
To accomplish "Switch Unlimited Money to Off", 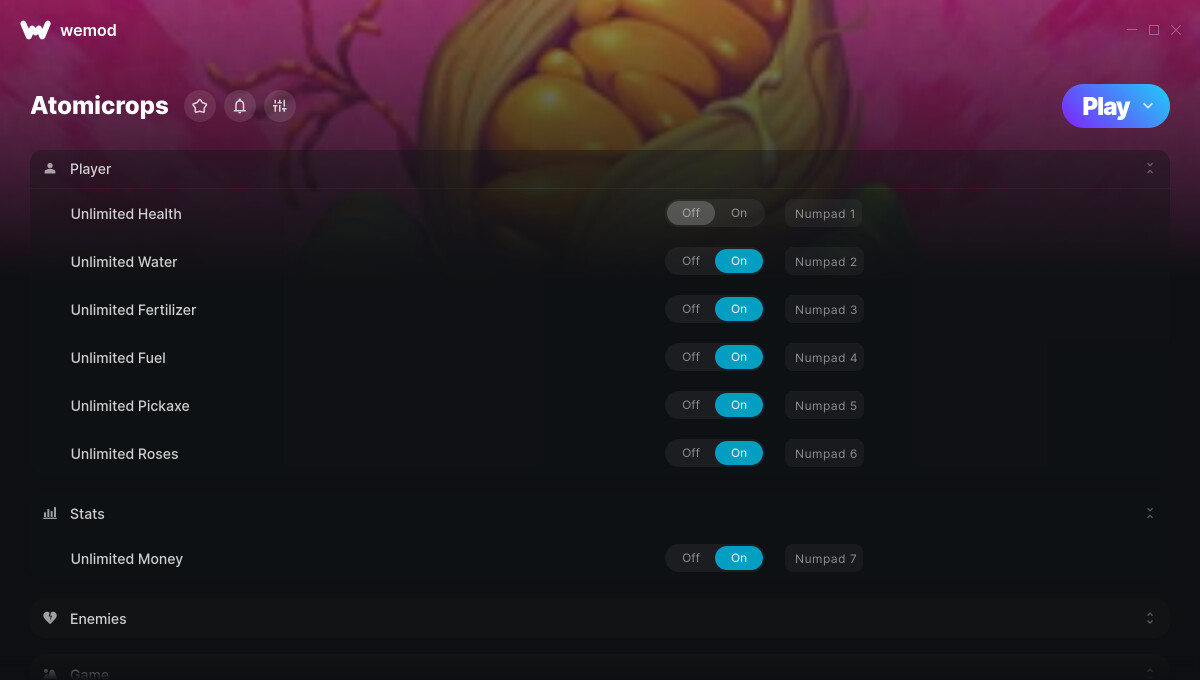I will [x=691, y=558].
